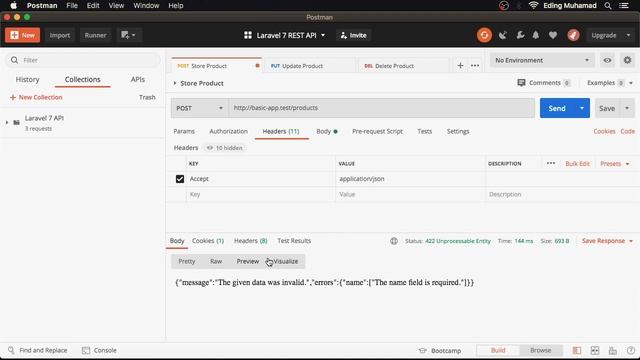Viewport: 640px width, 360px height.
Task: Switch to two pane view icon
Action: click(595, 350)
